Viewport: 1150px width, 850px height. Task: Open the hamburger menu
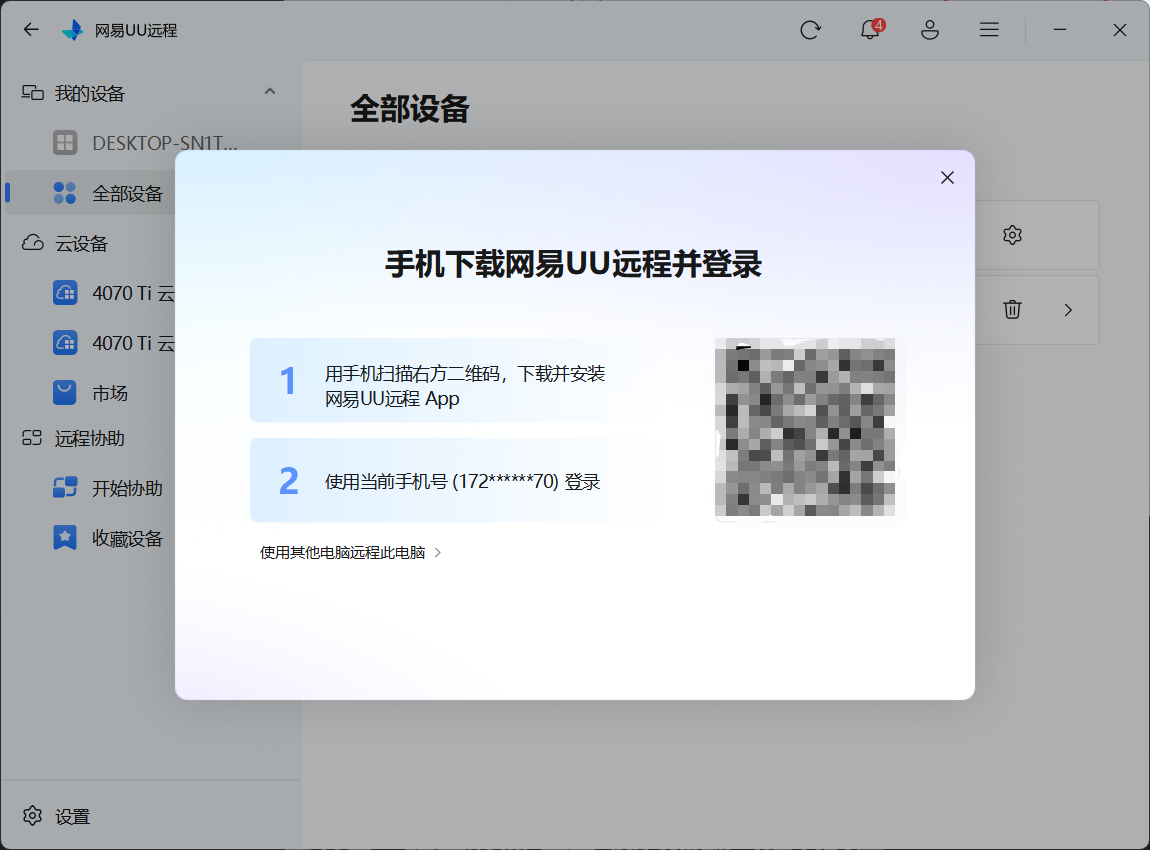989,30
